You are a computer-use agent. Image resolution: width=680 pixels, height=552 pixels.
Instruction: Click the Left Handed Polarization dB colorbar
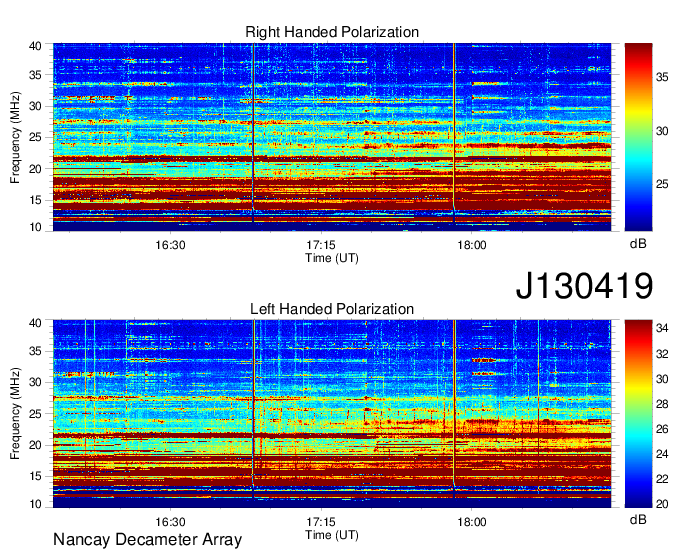(638, 414)
